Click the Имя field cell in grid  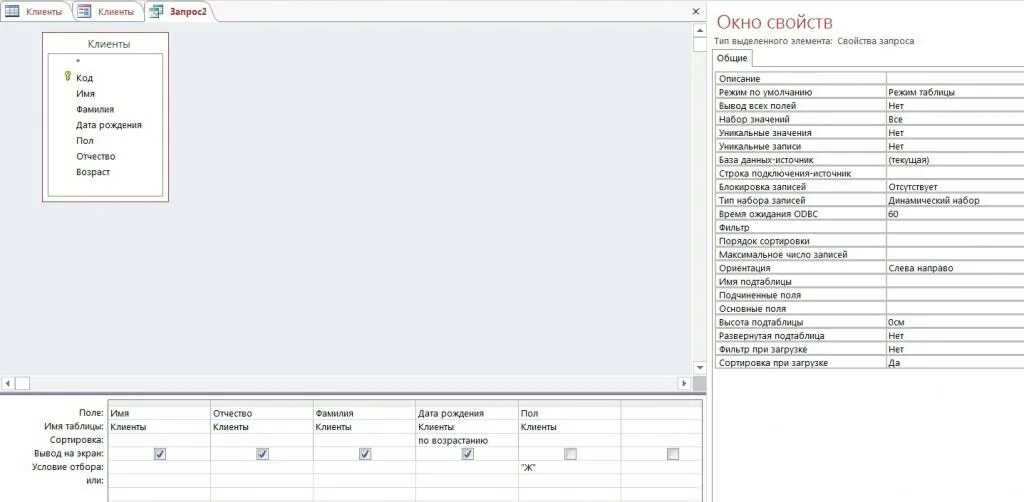159,413
